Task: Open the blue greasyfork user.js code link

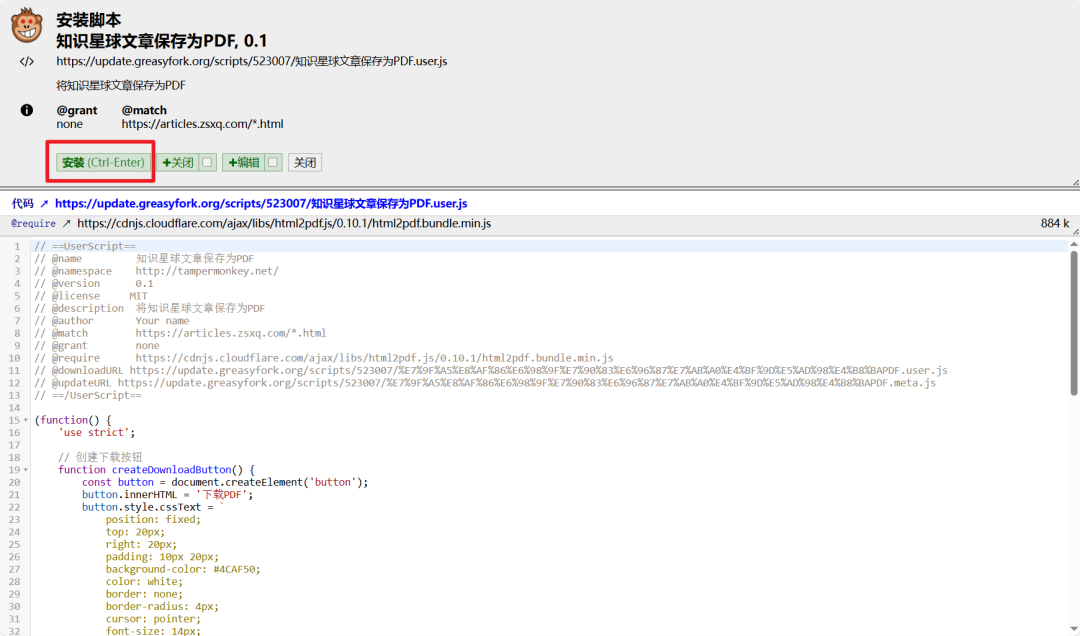Action: pos(261,204)
